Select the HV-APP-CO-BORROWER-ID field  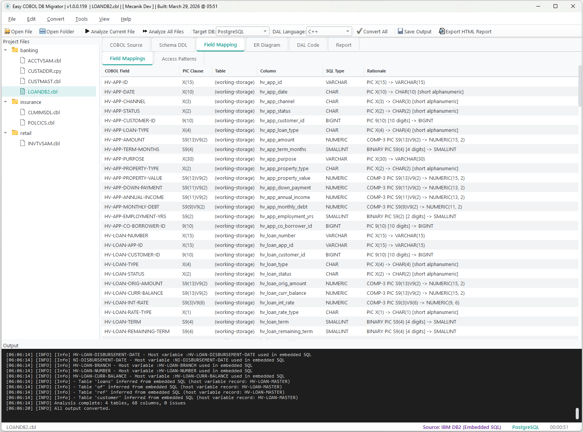click(141, 226)
